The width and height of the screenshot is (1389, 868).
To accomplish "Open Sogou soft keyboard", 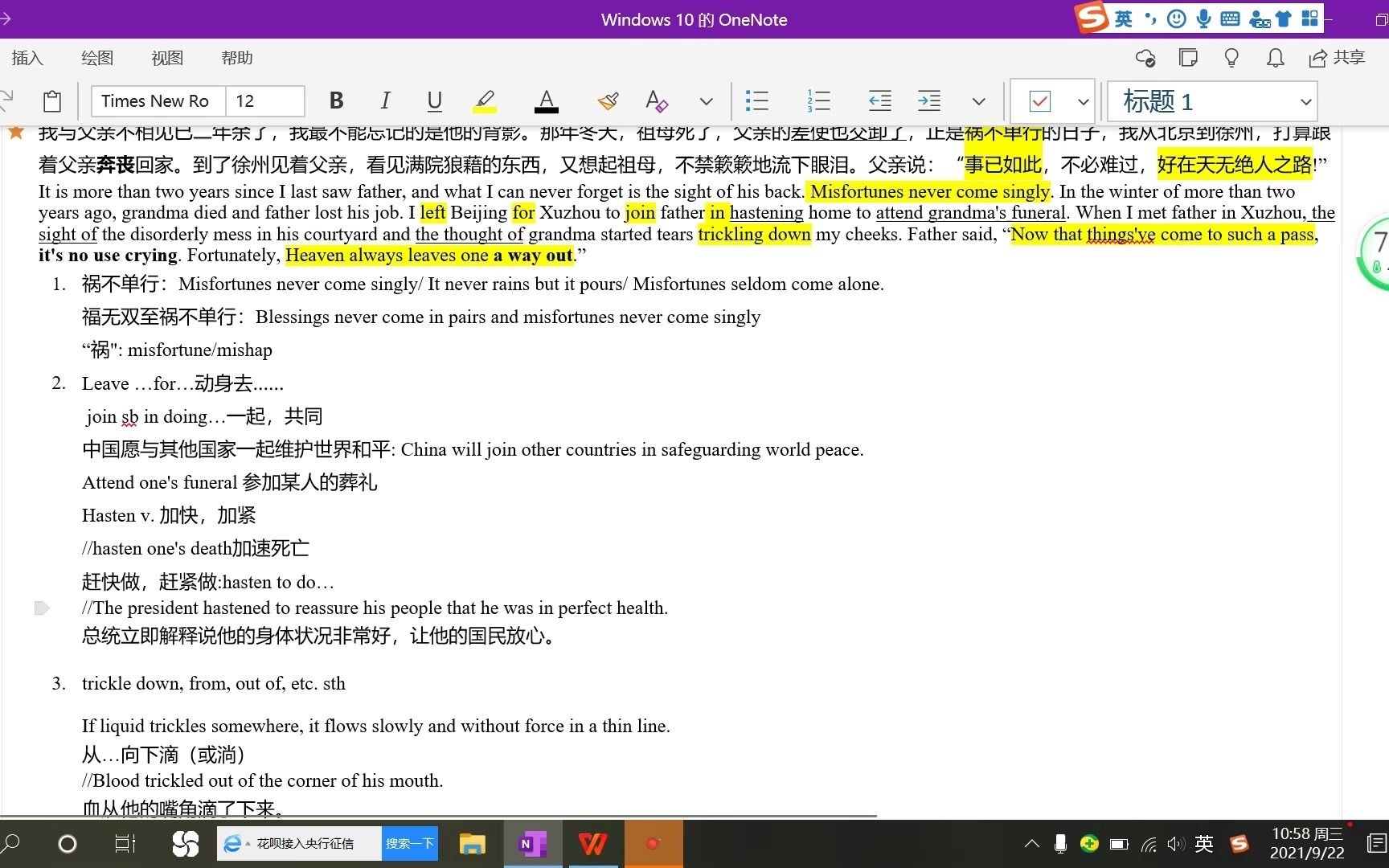I will pyautogui.click(x=1231, y=18).
